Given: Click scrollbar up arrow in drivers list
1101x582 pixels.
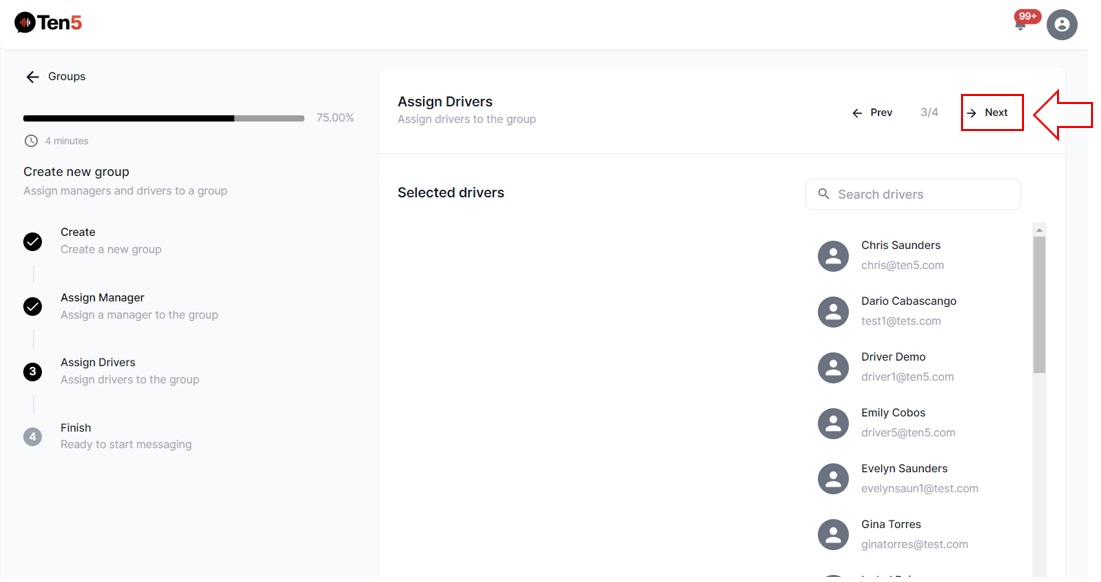Looking at the screenshot, I should click(x=1039, y=231).
